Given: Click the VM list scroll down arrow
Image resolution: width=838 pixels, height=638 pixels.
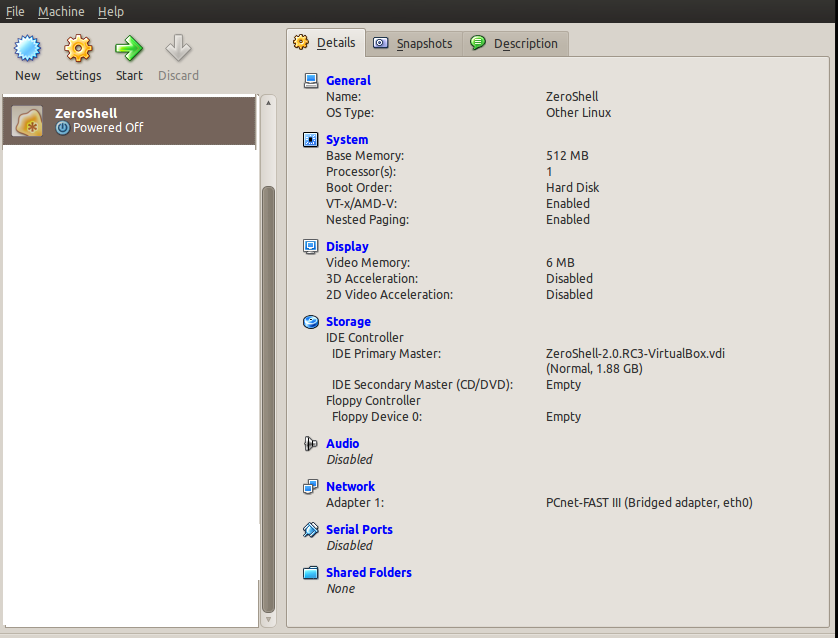Looking at the screenshot, I should pyautogui.click(x=268, y=620).
